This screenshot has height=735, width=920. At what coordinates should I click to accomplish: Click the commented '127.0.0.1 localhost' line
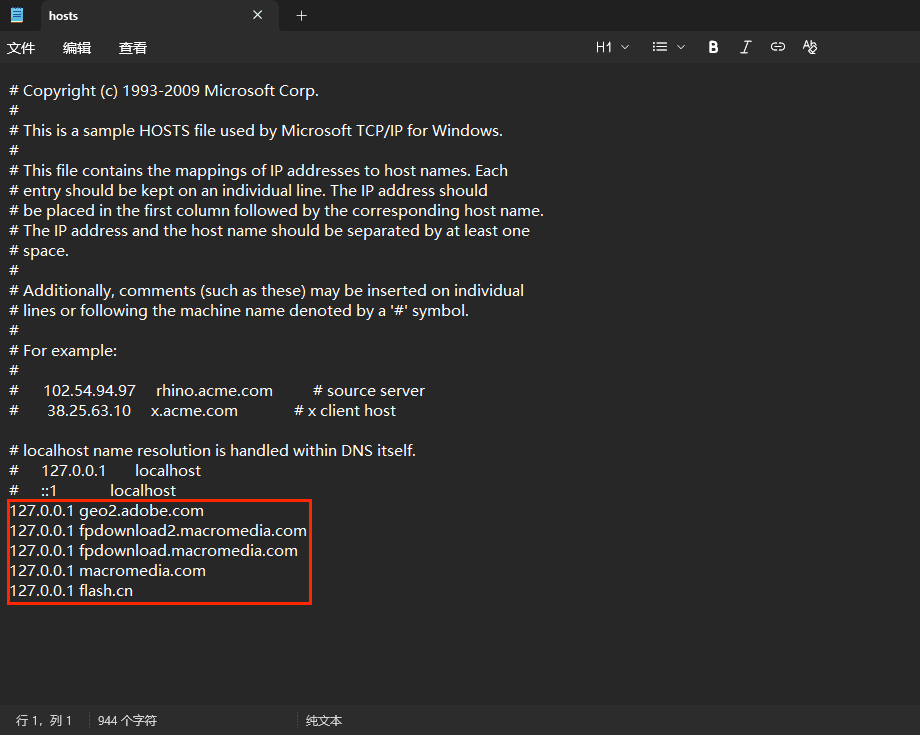(x=105, y=471)
